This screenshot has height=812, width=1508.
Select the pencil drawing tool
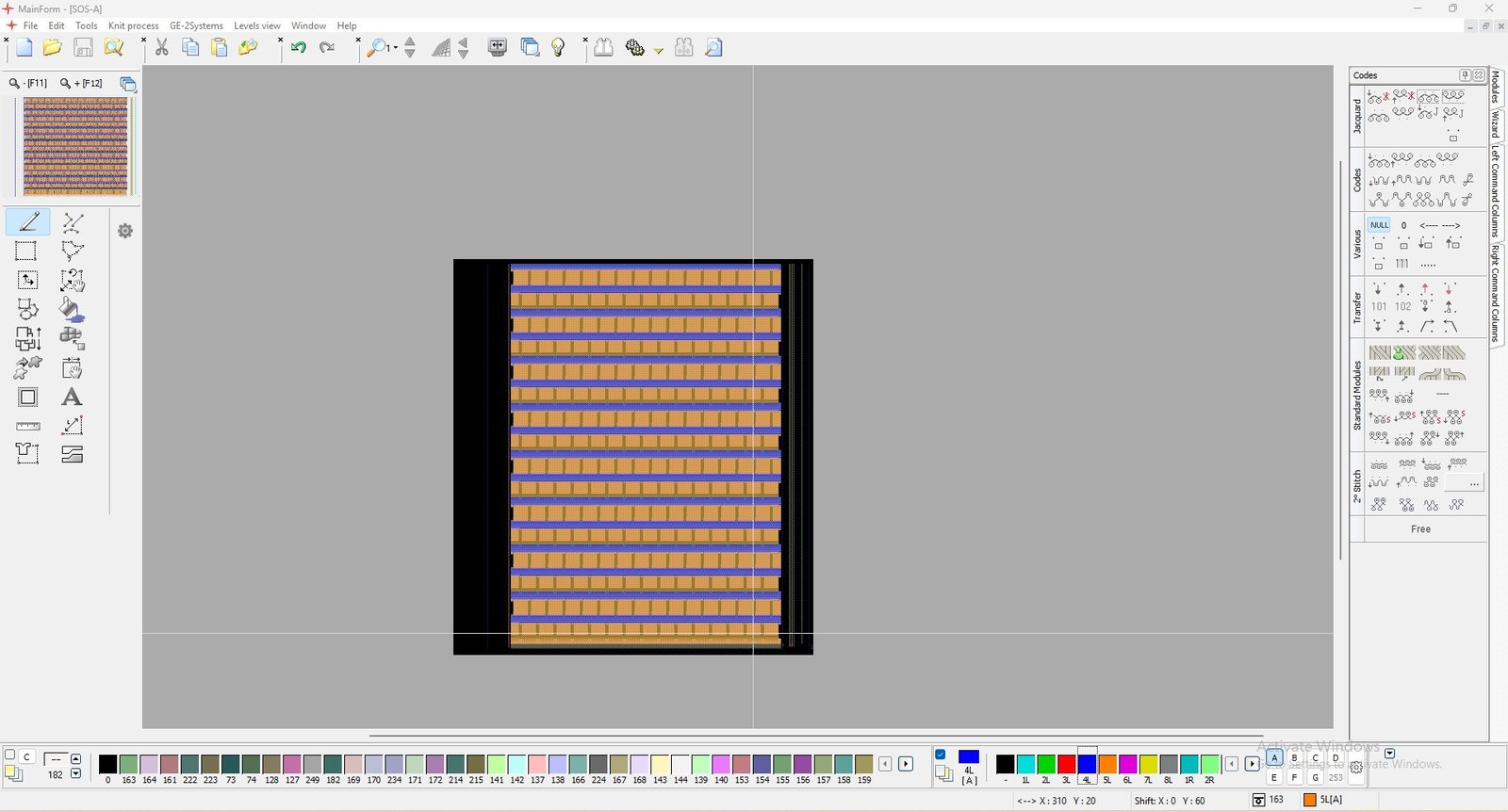tap(28, 222)
